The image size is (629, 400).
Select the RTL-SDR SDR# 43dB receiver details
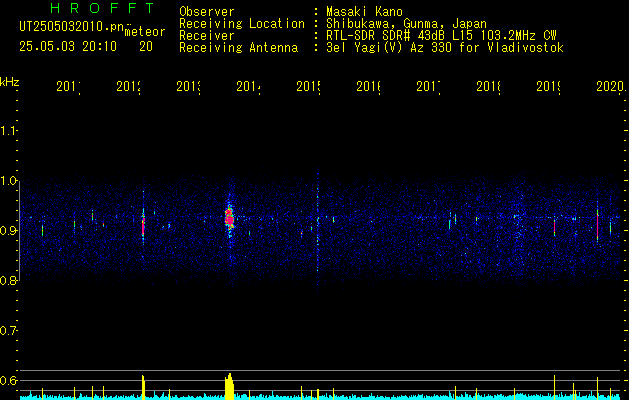(441, 36)
